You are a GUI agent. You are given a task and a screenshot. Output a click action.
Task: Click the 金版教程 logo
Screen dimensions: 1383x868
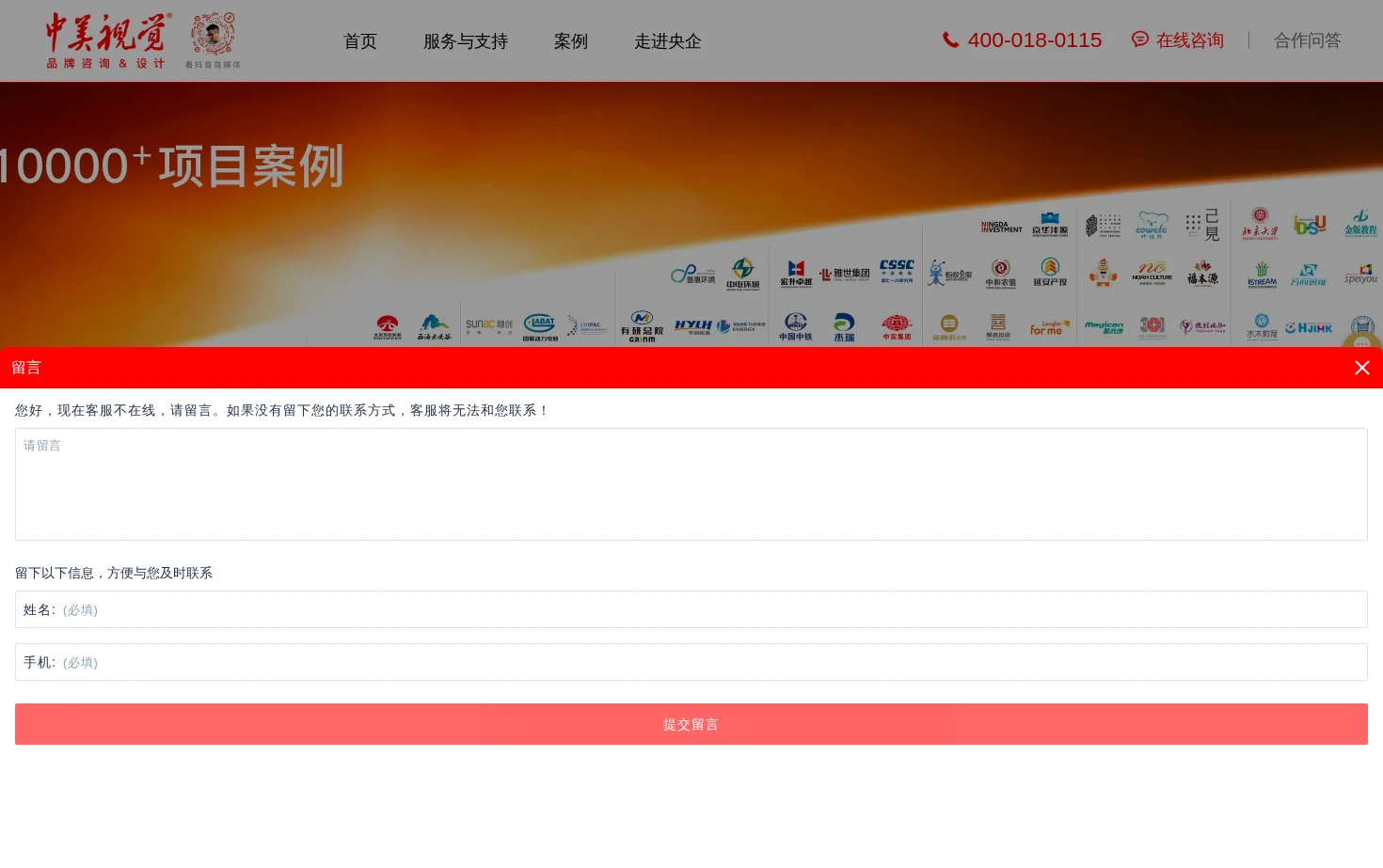click(1360, 224)
